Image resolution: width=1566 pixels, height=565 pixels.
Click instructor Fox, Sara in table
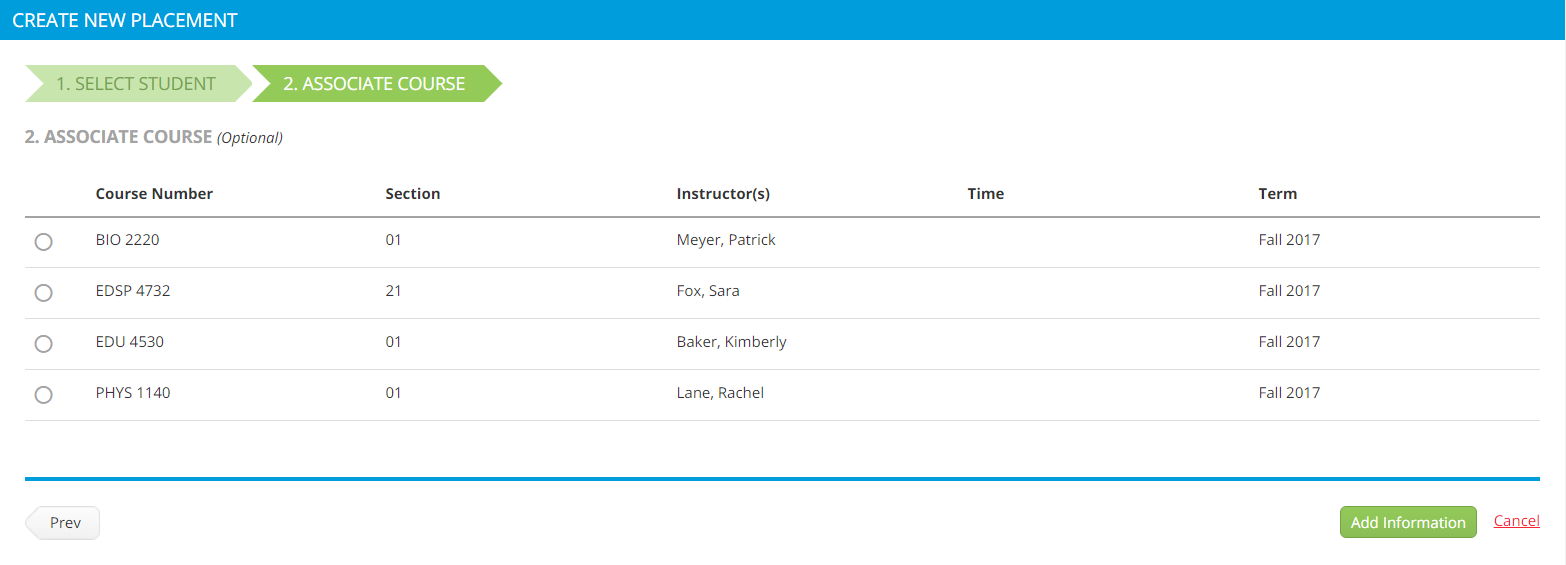point(708,291)
